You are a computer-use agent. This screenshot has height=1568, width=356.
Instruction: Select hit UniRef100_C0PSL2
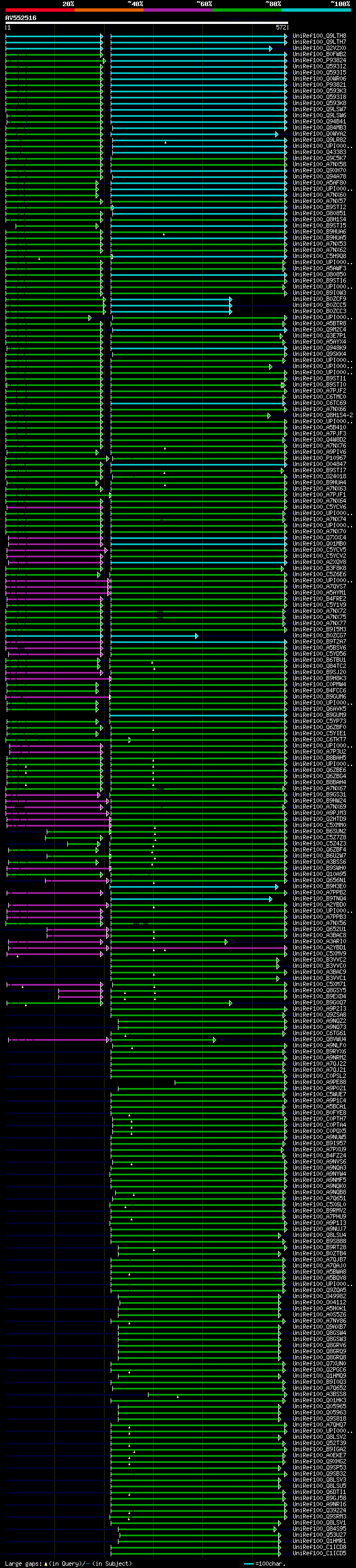(x=319, y=1076)
